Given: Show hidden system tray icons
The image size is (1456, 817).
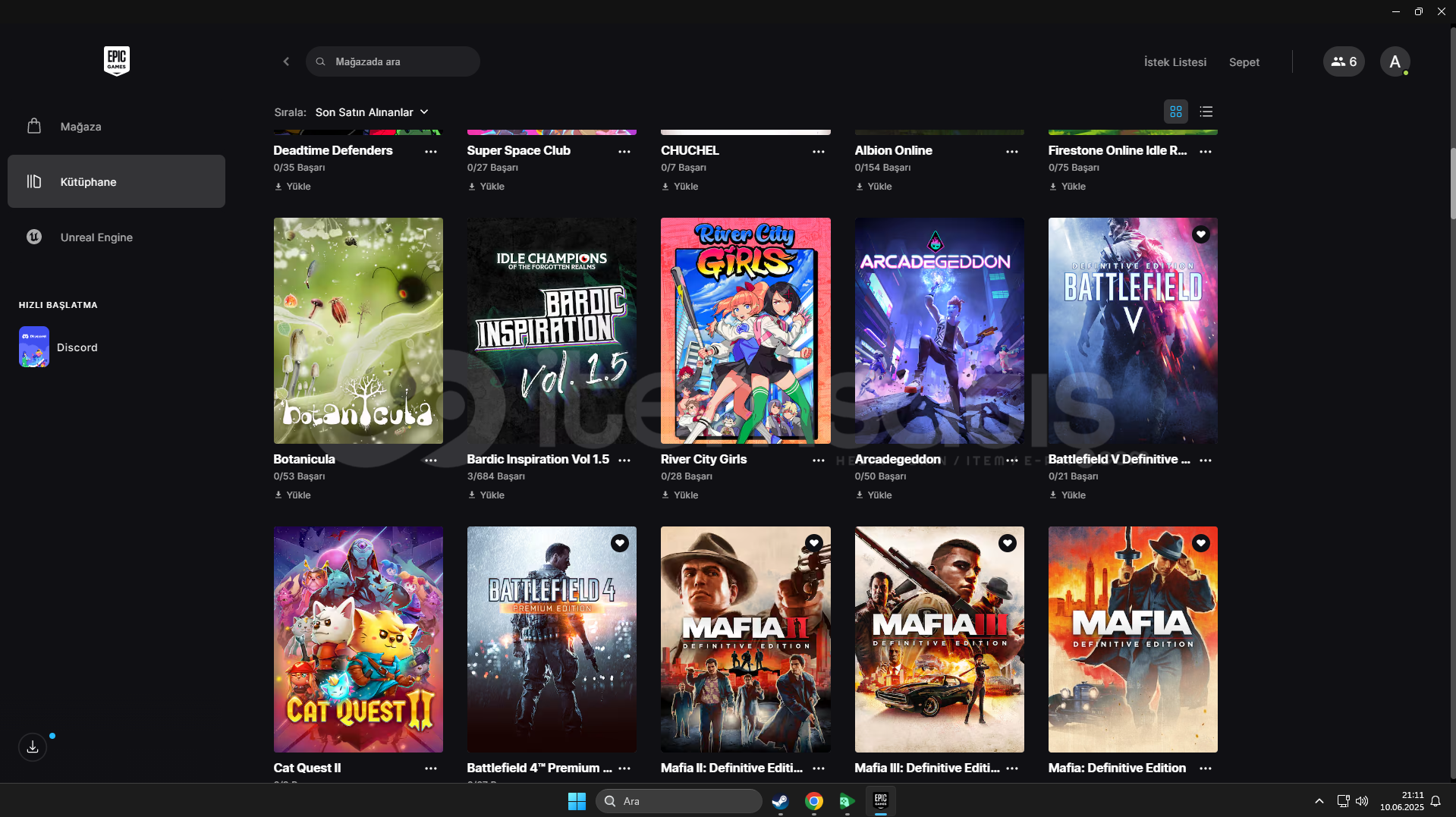Looking at the screenshot, I should [1319, 801].
